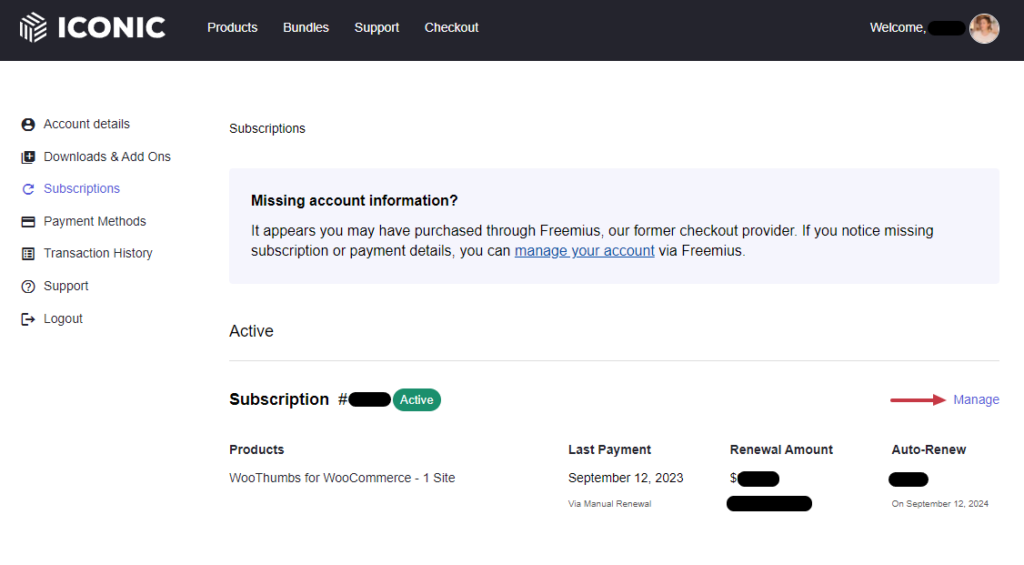Click the 'Subscriptions' page title
This screenshot has height=565, width=1024.
(267, 129)
